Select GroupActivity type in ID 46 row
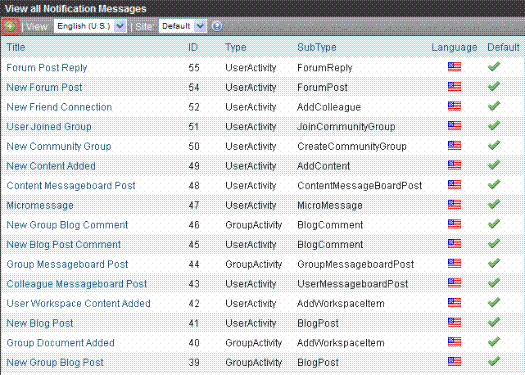This screenshot has width=525, height=375. pyautogui.click(x=254, y=225)
